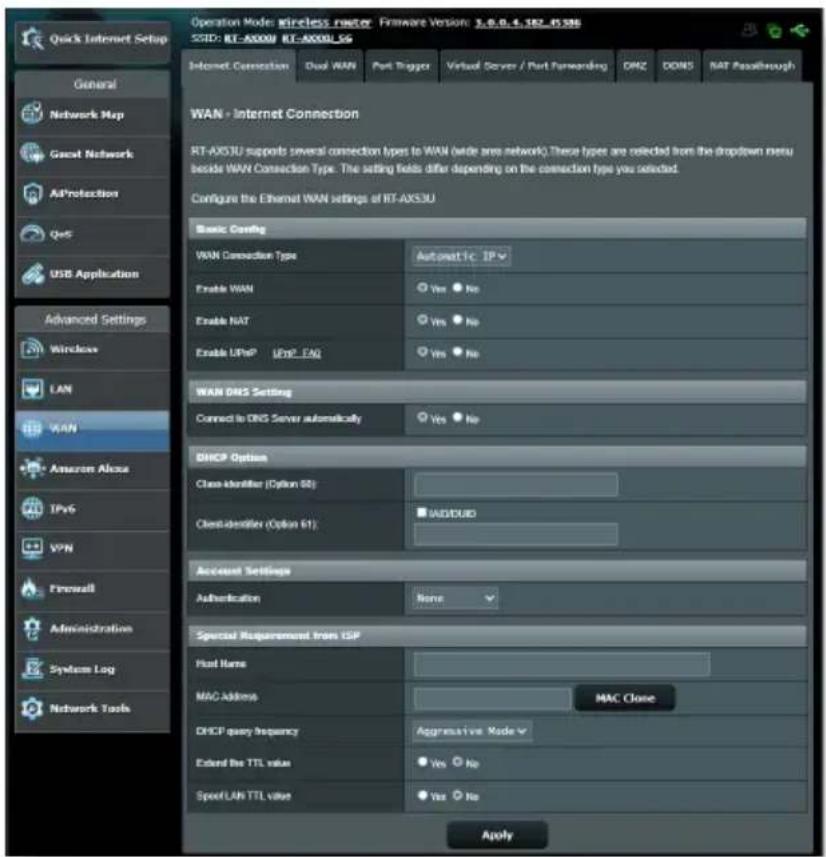Select No for Enable WAN
The height and width of the screenshot is (857, 826).
[x=458, y=287]
